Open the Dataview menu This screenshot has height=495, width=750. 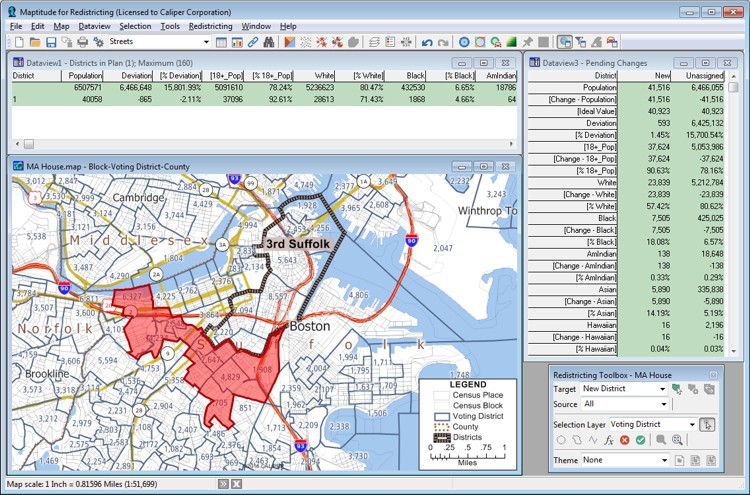click(x=95, y=25)
